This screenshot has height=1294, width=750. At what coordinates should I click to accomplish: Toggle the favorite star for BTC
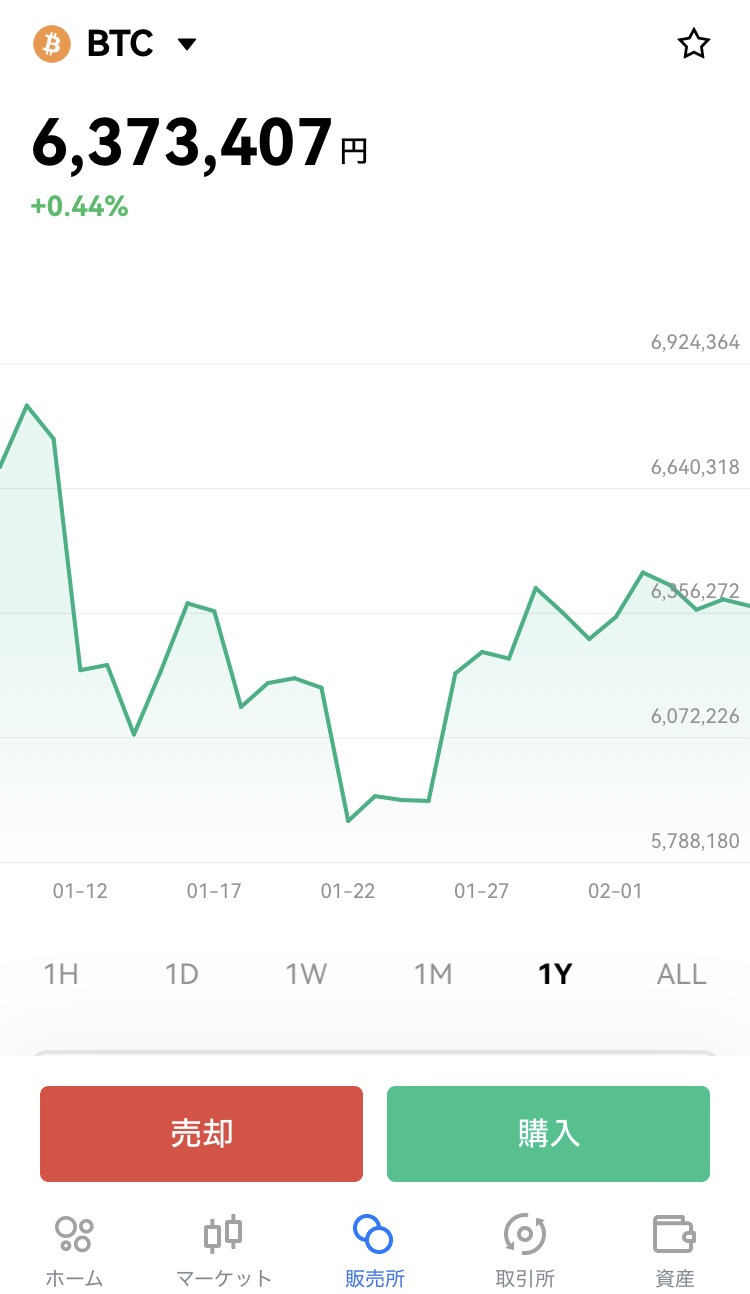pos(693,44)
